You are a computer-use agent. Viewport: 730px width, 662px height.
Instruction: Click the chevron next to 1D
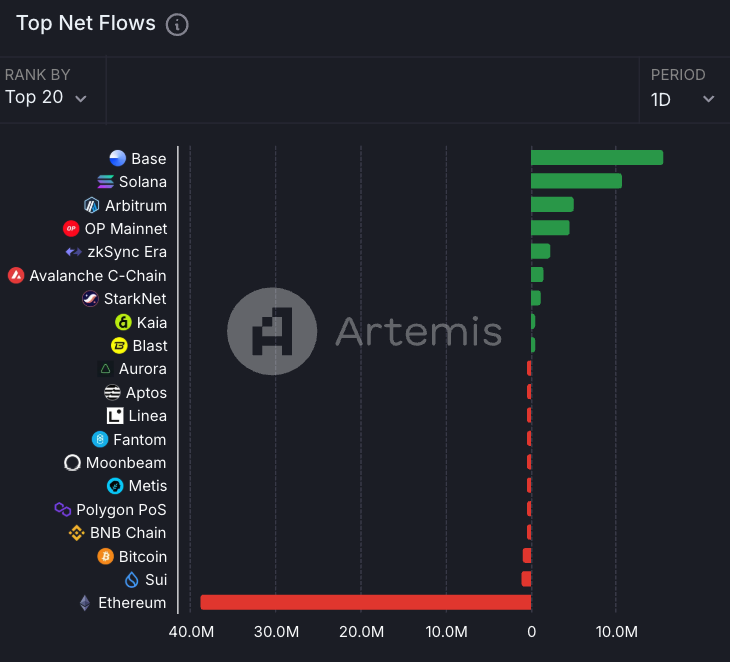[709, 99]
